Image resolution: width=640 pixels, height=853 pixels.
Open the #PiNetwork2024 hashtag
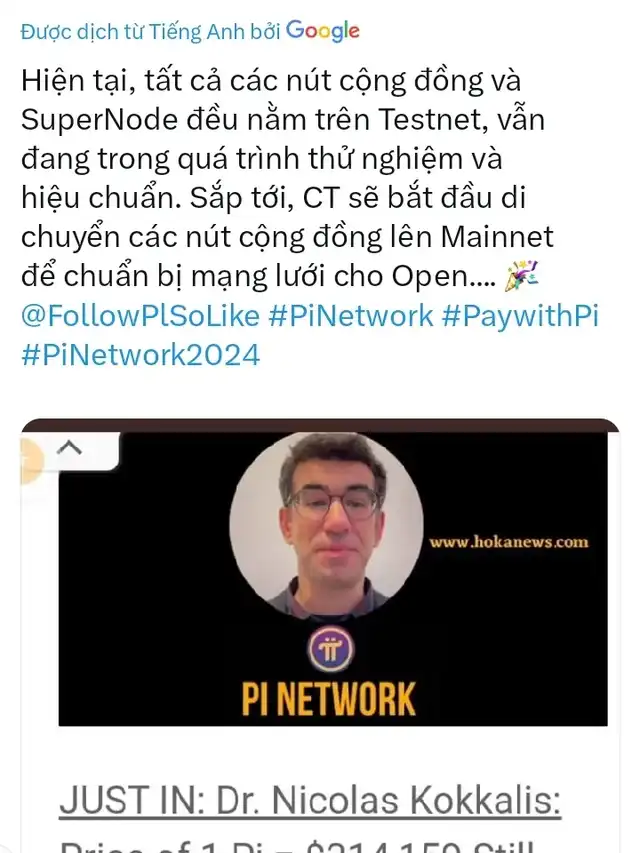click(140, 355)
